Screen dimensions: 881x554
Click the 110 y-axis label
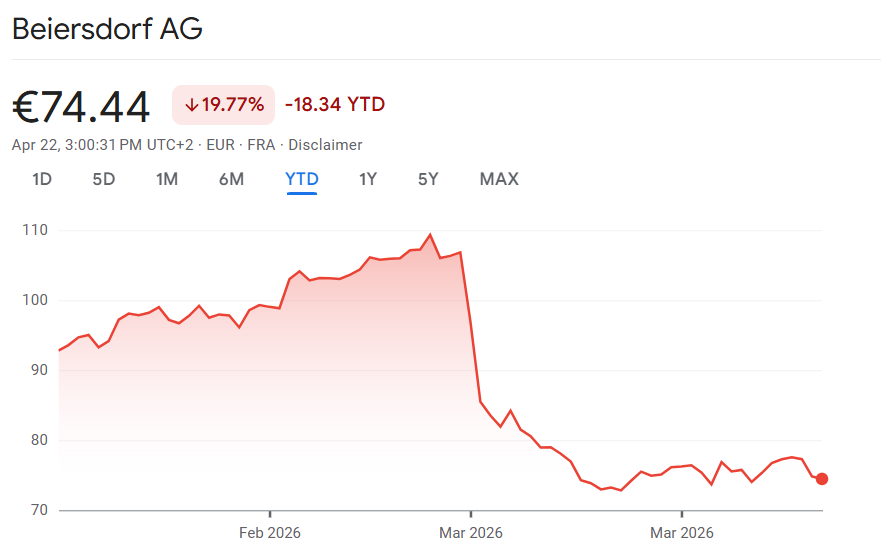[x=35, y=230]
